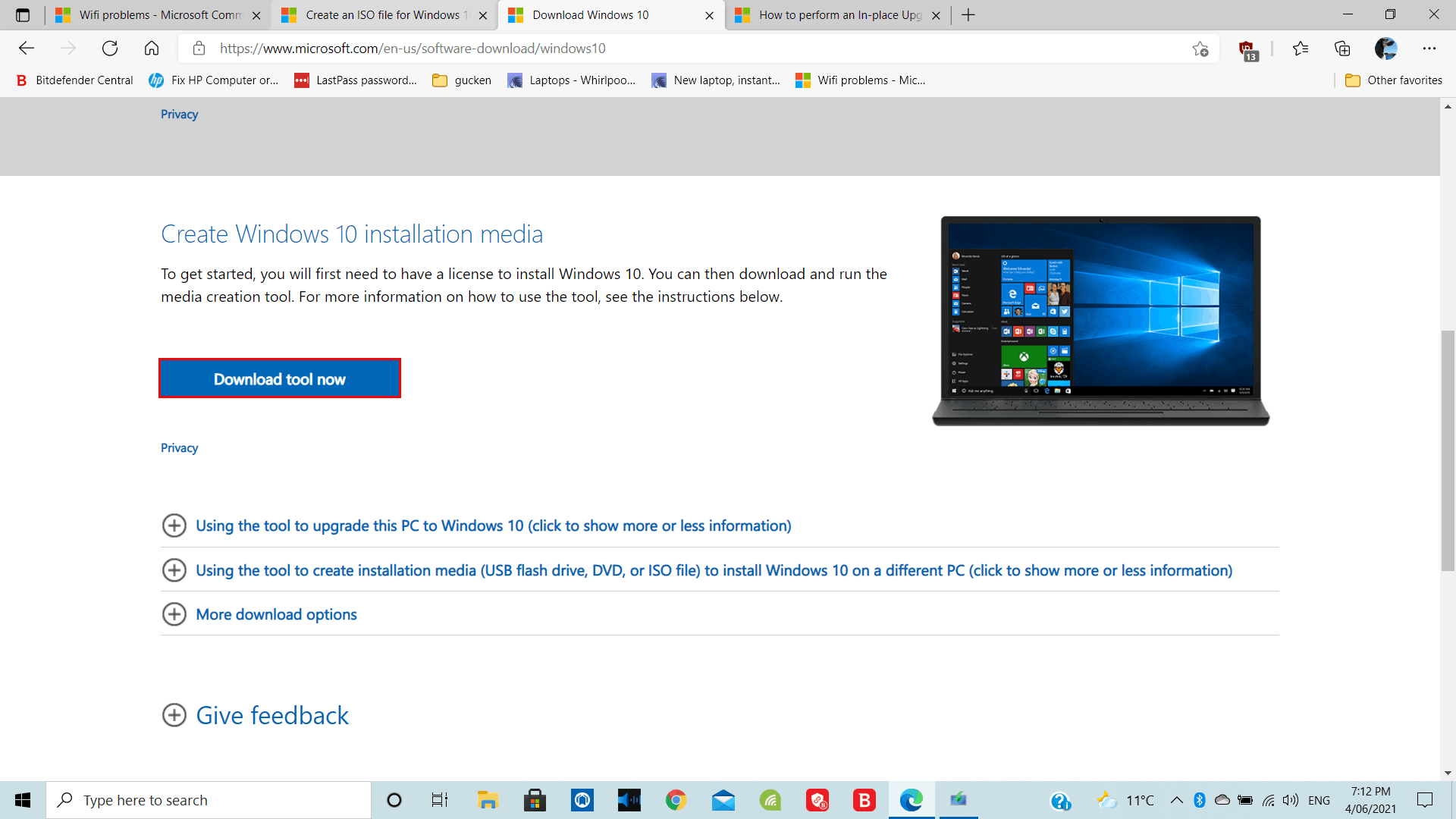This screenshot has width=1456, height=819.
Task: Open Bitdefender Central bookmark
Action: click(x=74, y=80)
